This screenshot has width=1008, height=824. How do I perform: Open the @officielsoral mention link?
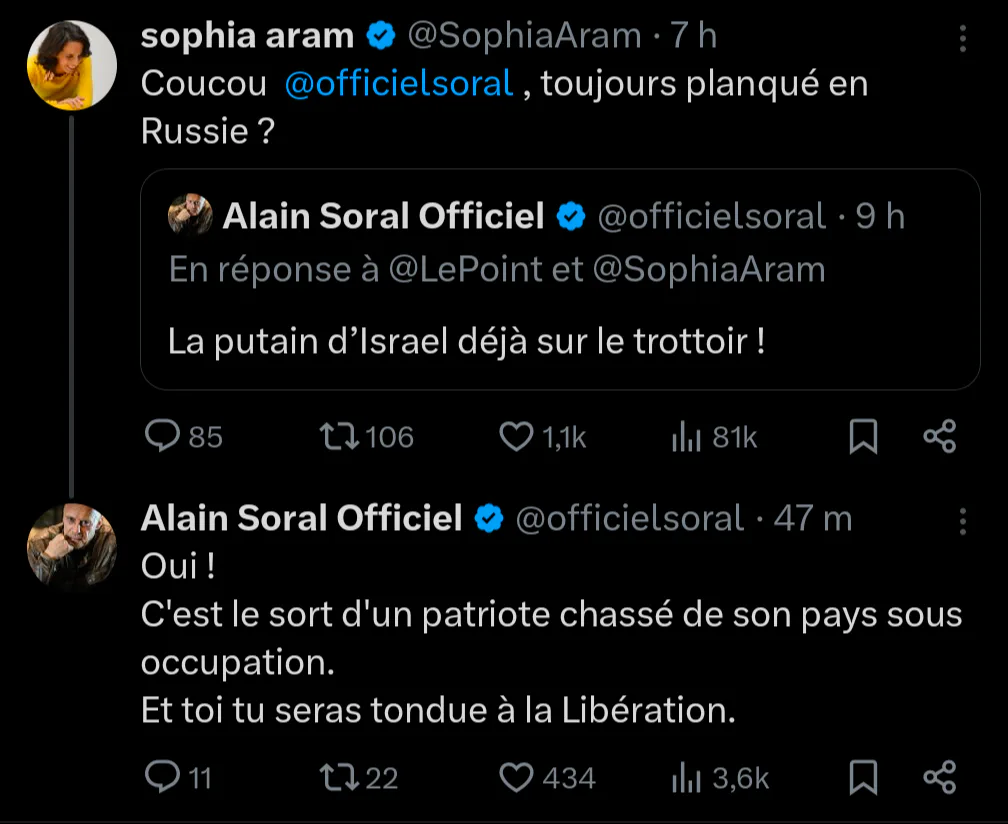(399, 84)
